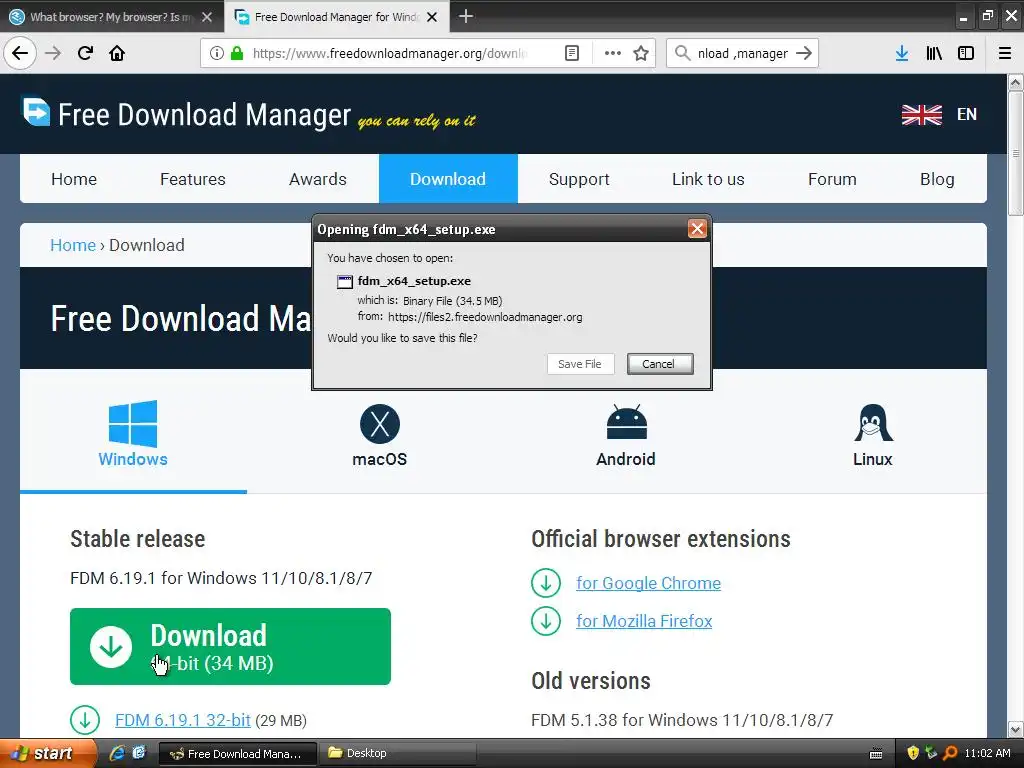The height and width of the screenshot is (768, 1024).
Task: Open the Forum navigation item
Action: pos(832,179)
